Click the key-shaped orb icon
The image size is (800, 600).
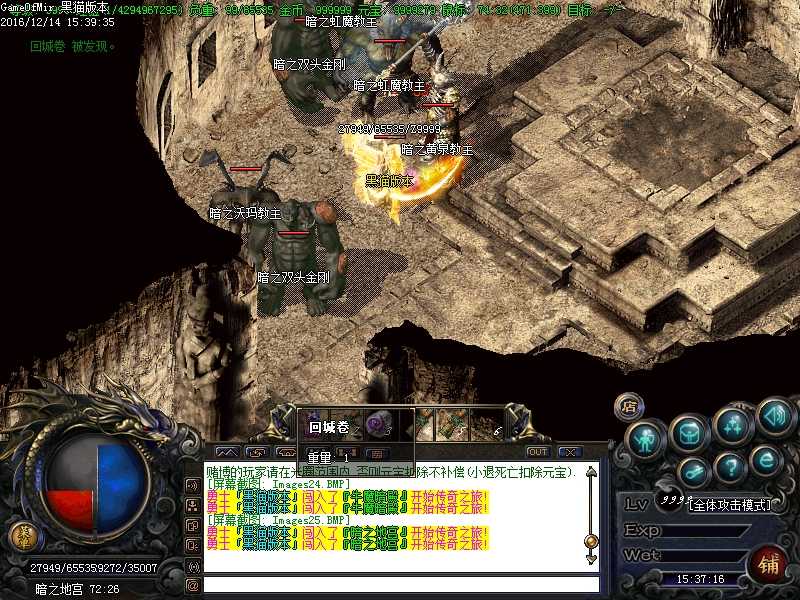pyautogui.click(x=694, y=472)
